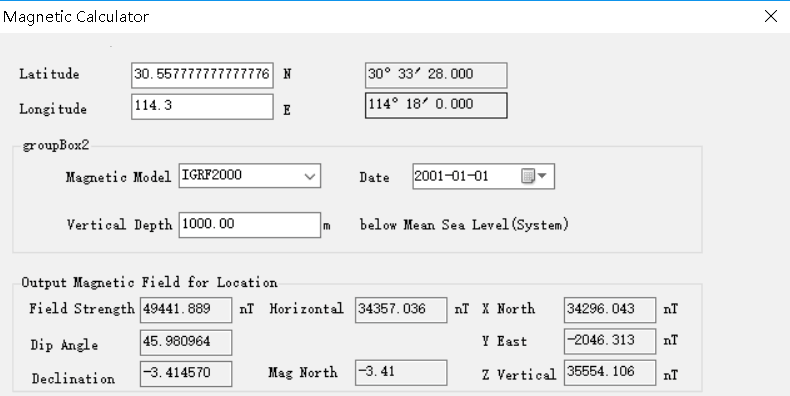This screenshot has width=790, height=396.
Task: Select the Dip Angle output value
Action: point(186,343)
